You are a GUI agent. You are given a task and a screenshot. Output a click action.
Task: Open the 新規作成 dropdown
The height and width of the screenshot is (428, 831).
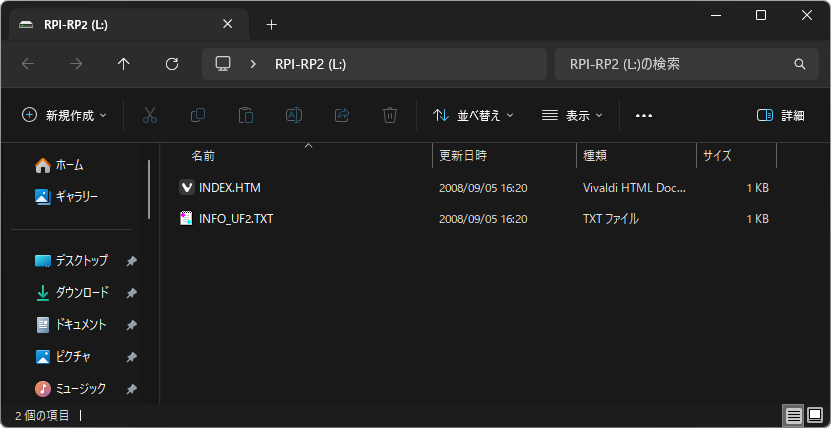[64, 115]
